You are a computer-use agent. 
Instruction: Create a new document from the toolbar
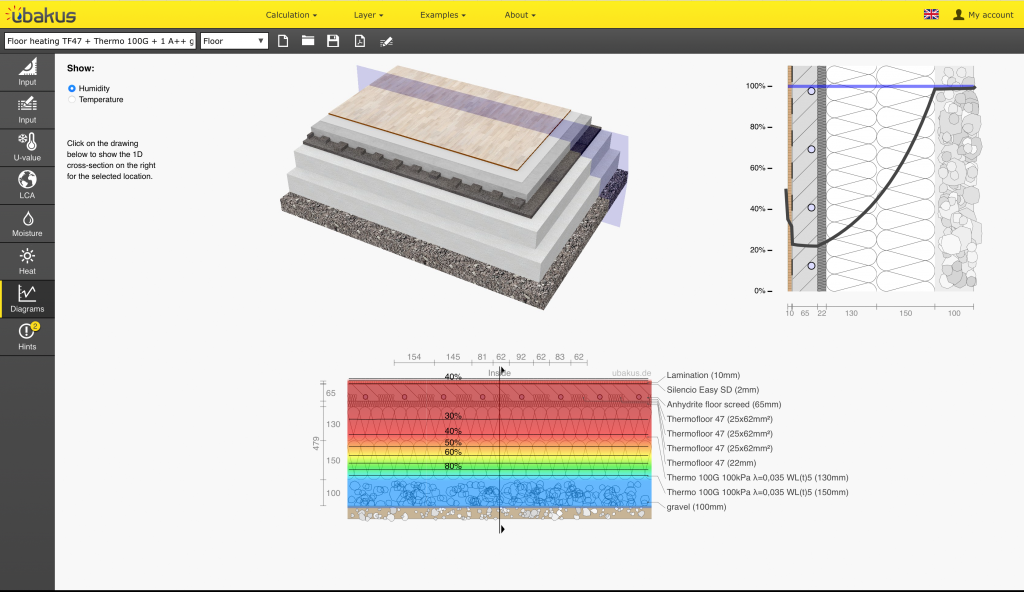pos(283,41)
